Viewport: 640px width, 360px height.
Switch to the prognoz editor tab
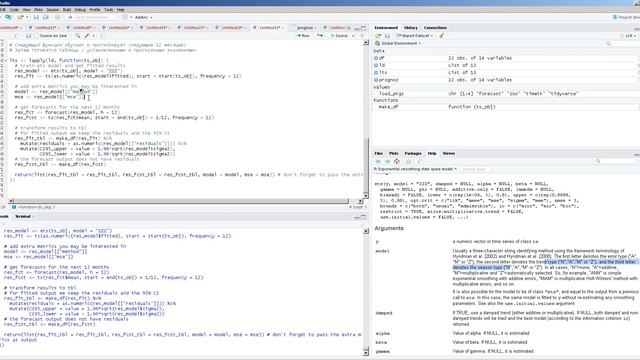pos(304,28)
